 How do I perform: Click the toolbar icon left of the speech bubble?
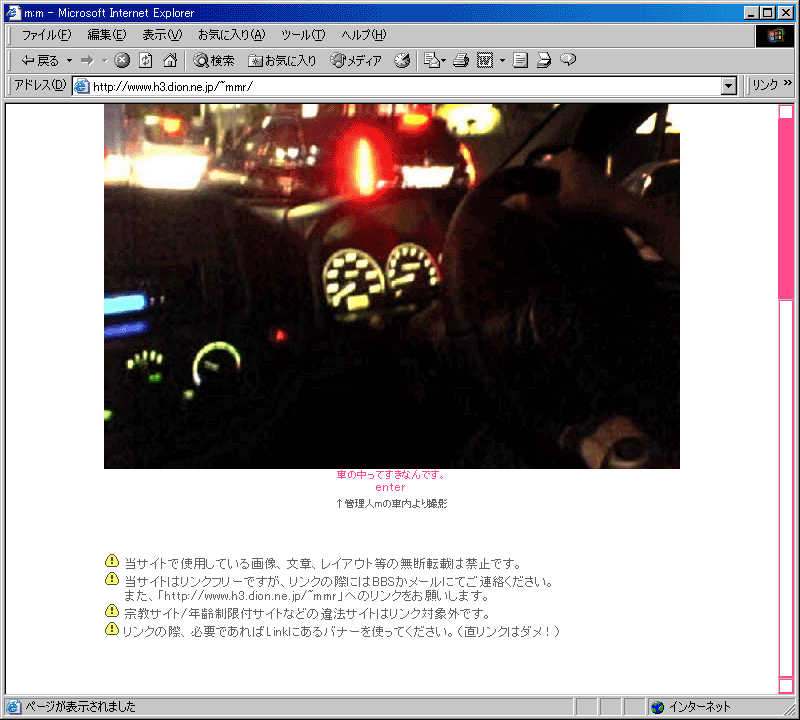point(544,61)
